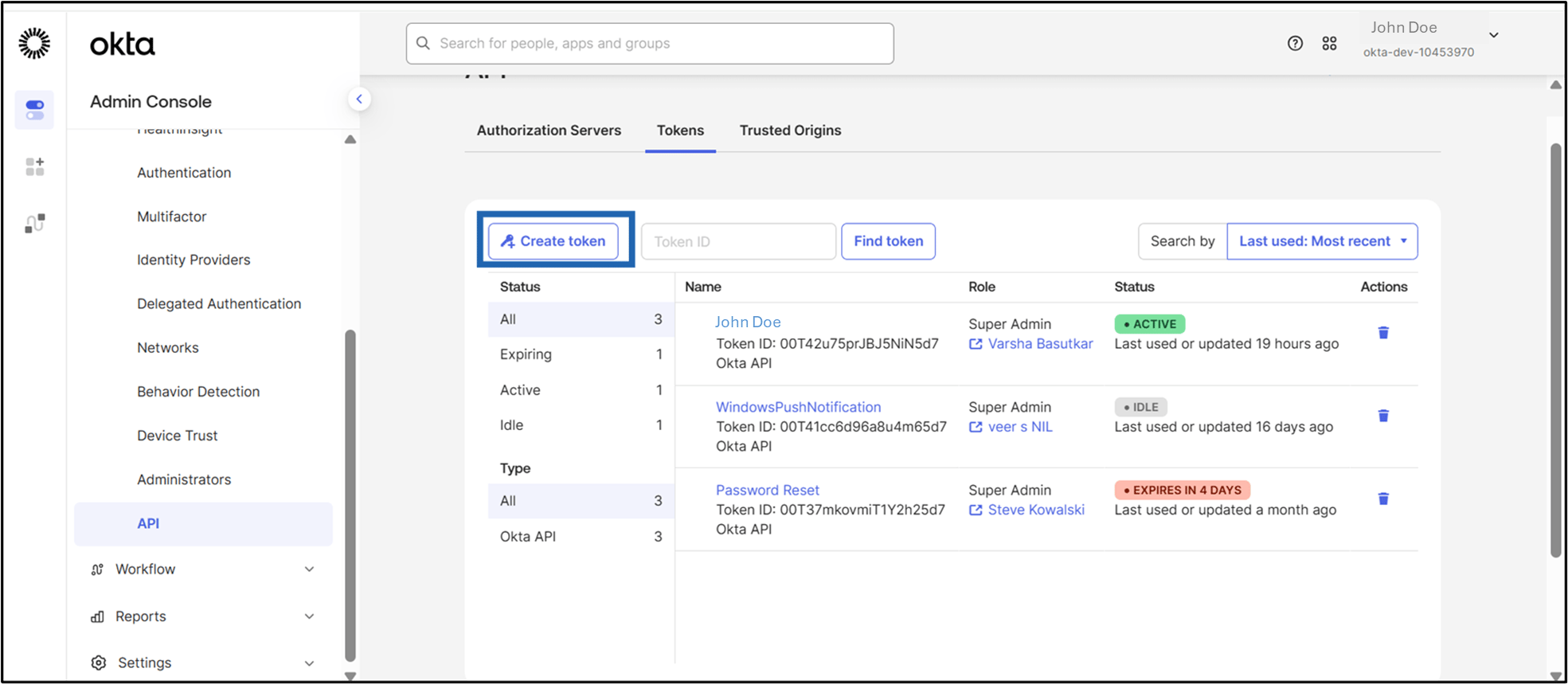
Task: Click the Settings gear icon in sidebar
Action: [x=98, y=663]
